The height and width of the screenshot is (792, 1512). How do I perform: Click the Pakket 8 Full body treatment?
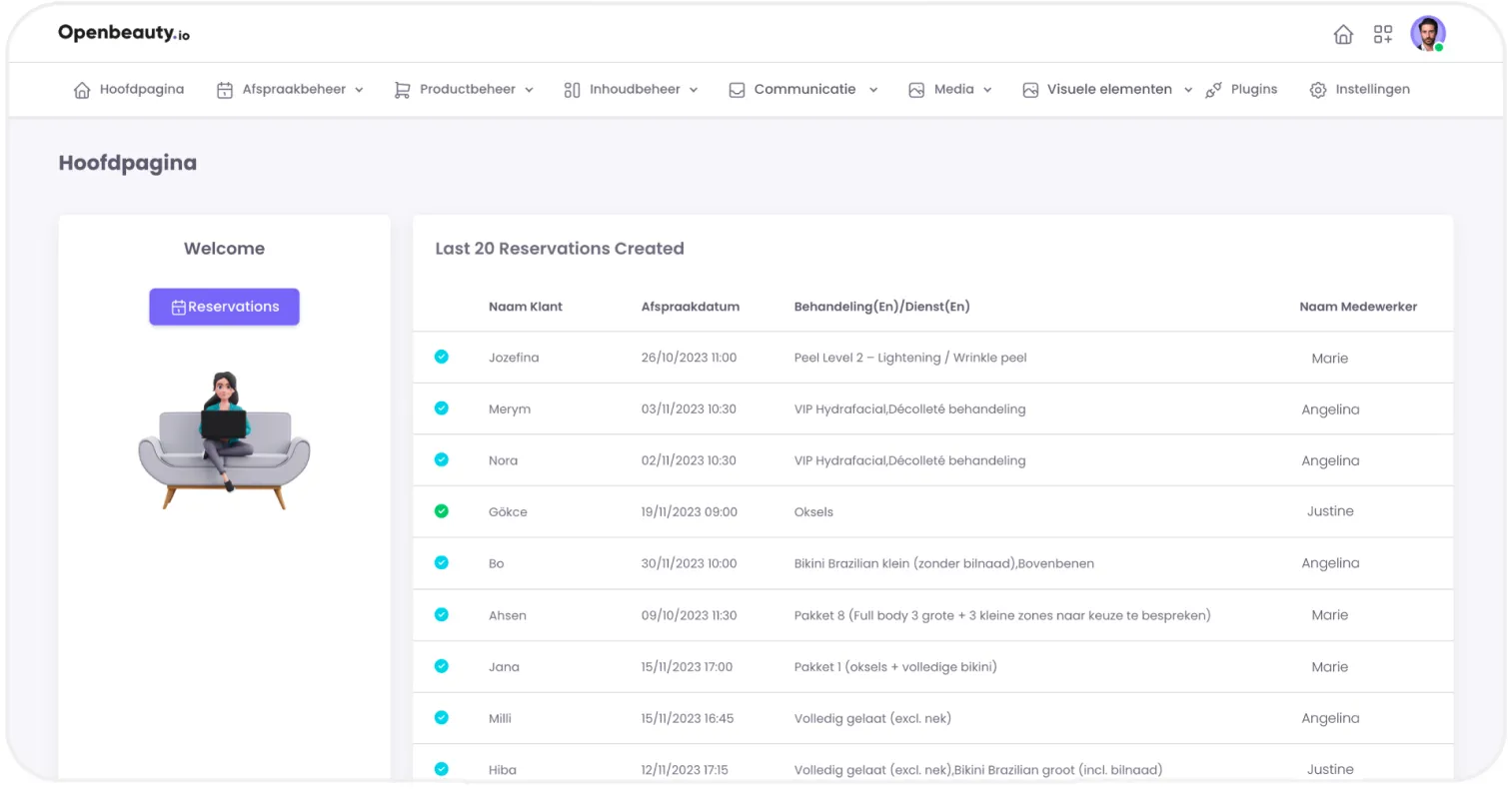[x=1002, y=615]
